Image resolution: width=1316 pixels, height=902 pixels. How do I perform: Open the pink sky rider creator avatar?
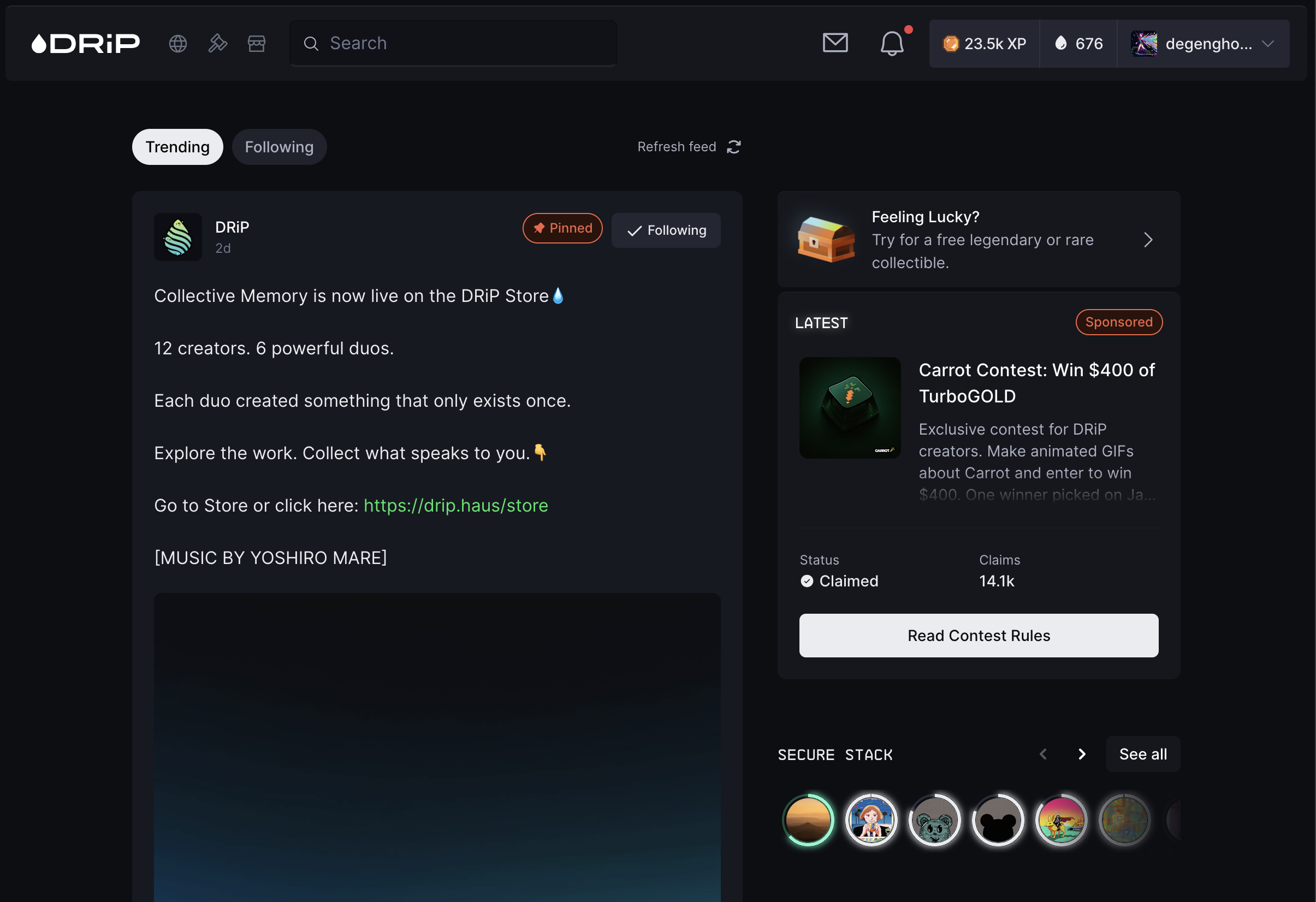pos(1061,820)
